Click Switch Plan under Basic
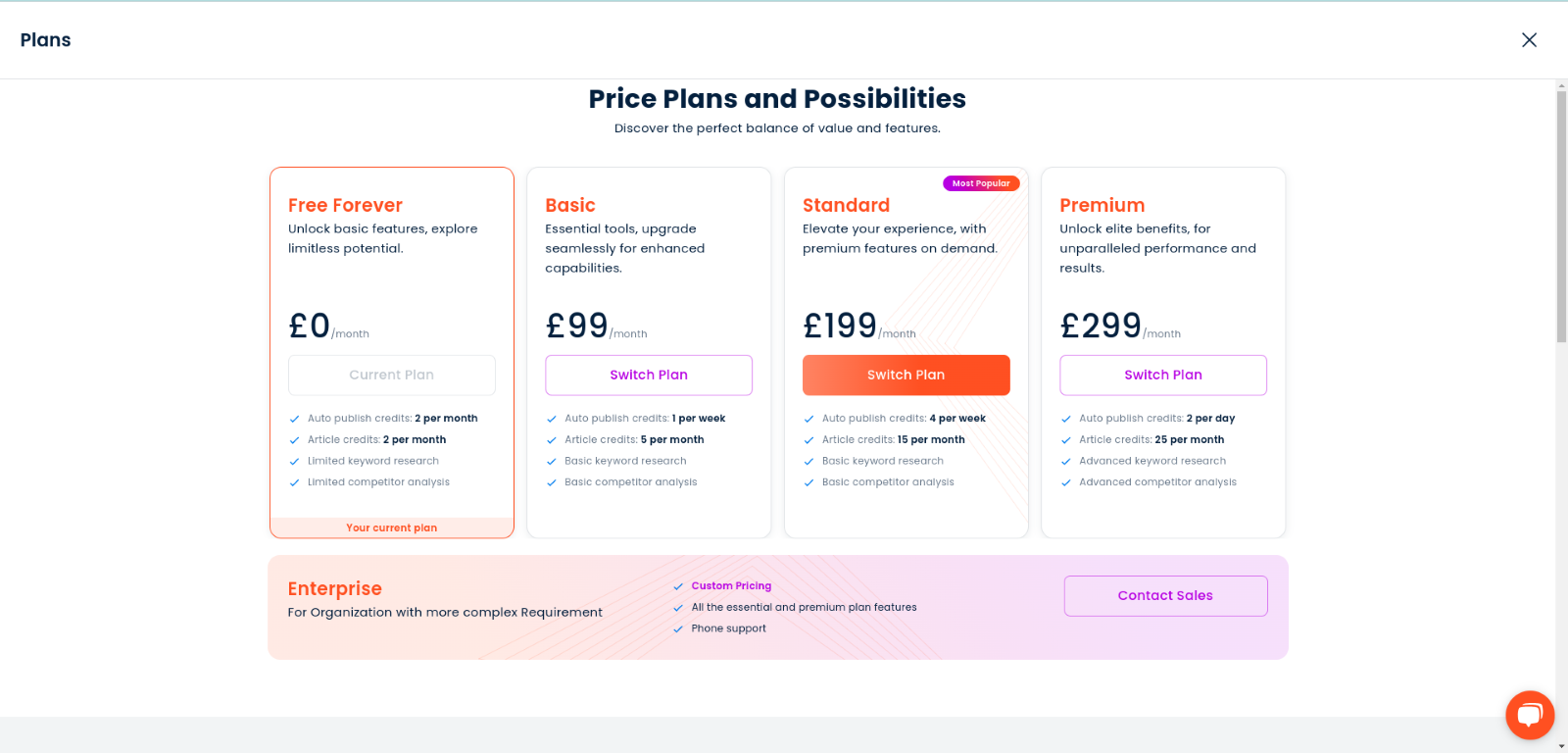 tap(648, 375)
